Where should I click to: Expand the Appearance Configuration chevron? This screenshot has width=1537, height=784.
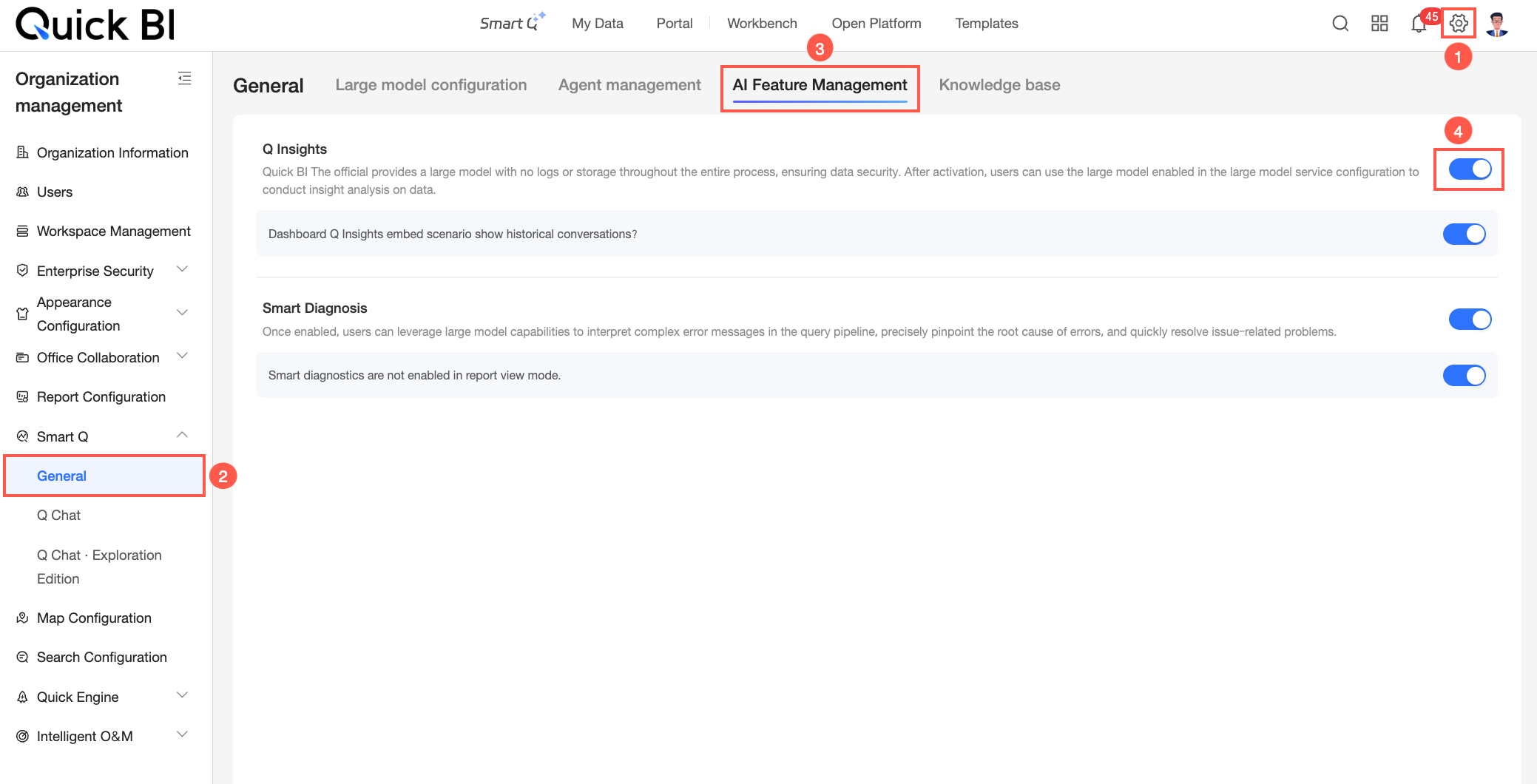tap(182, 312)
